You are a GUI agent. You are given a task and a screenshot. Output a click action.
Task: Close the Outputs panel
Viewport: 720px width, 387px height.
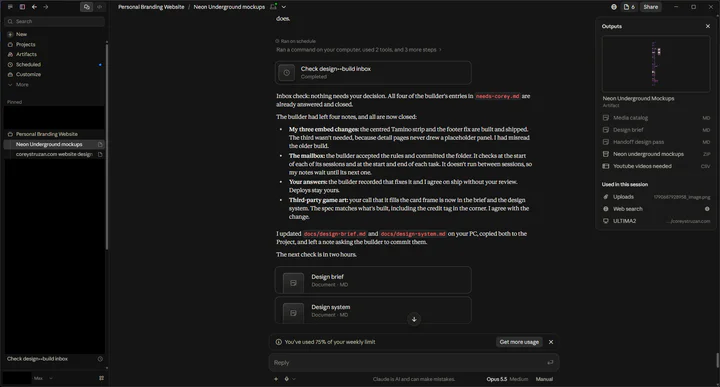click(708, 26)
